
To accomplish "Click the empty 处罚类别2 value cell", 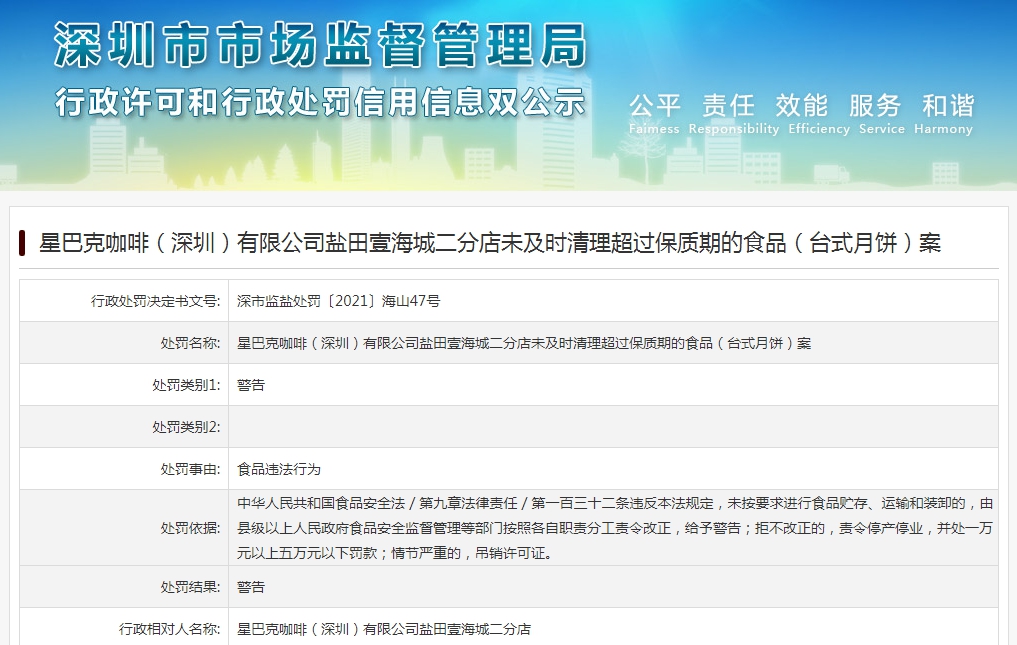I will [612, 427].
